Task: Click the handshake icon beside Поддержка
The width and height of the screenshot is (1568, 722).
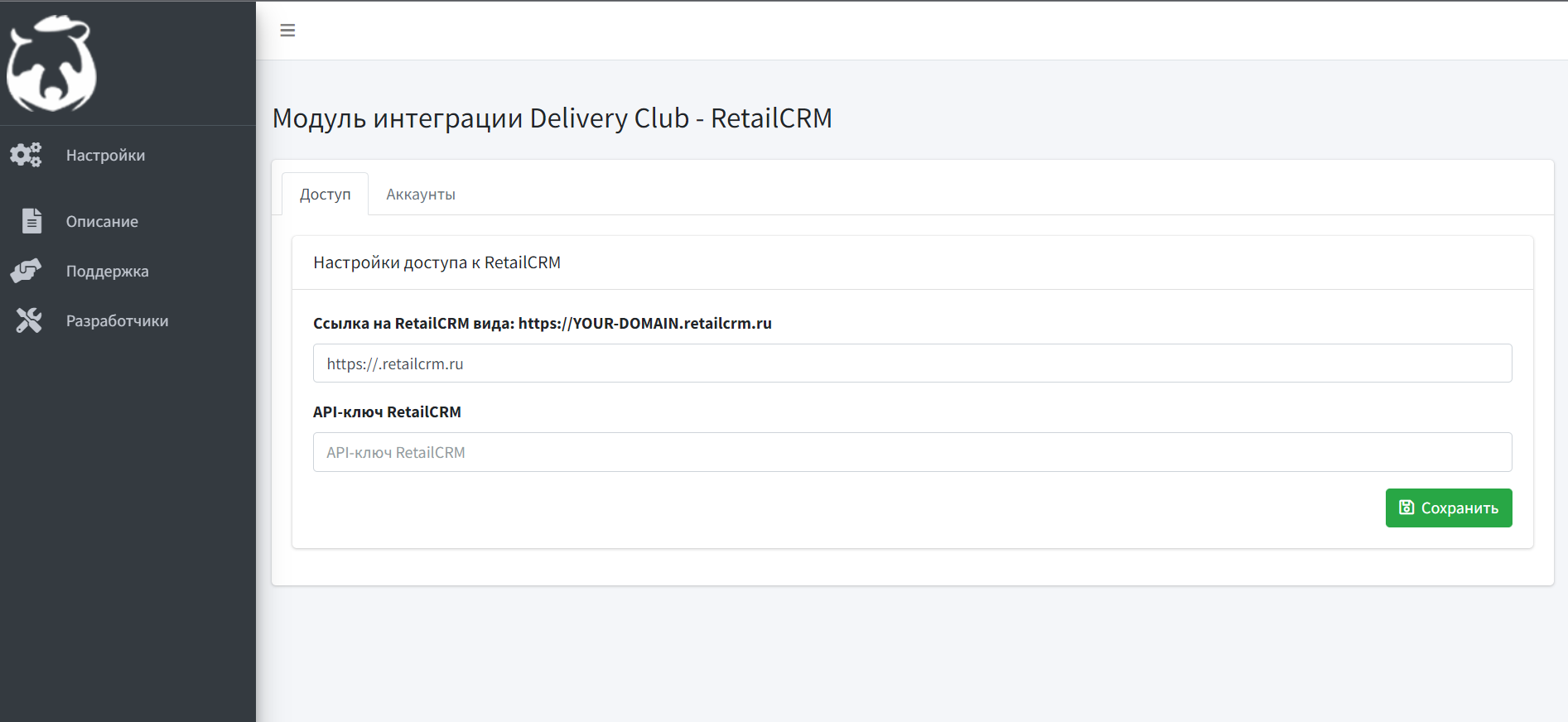Action: click(x=26, y=271)
